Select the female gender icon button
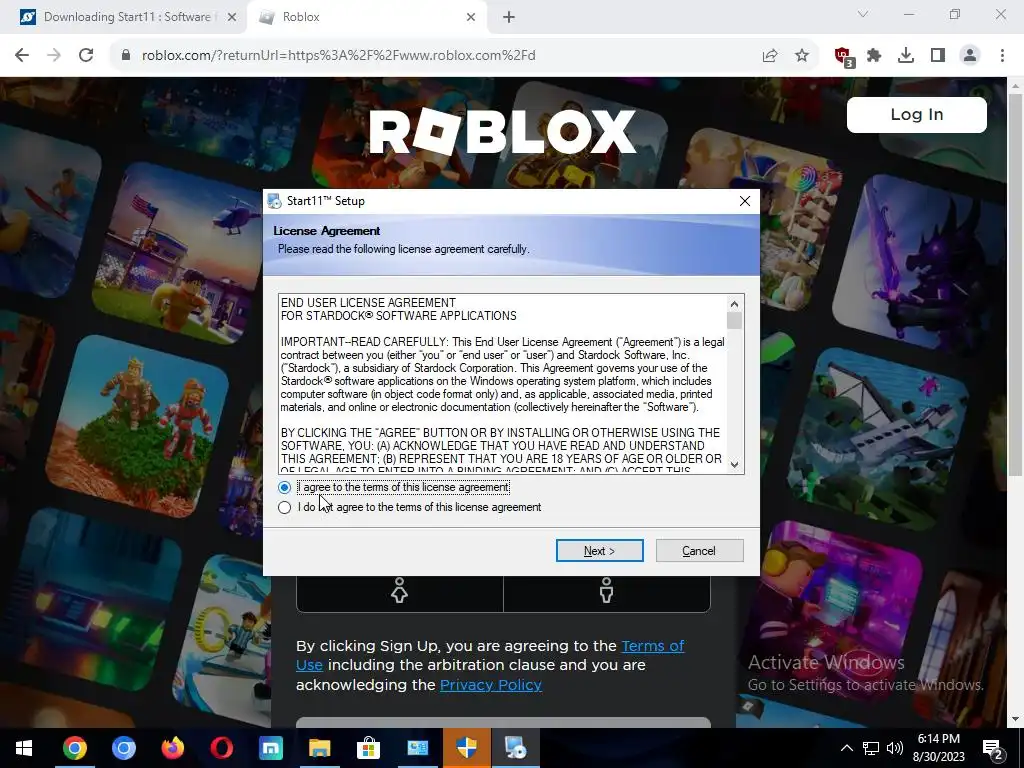 (400, 590)
